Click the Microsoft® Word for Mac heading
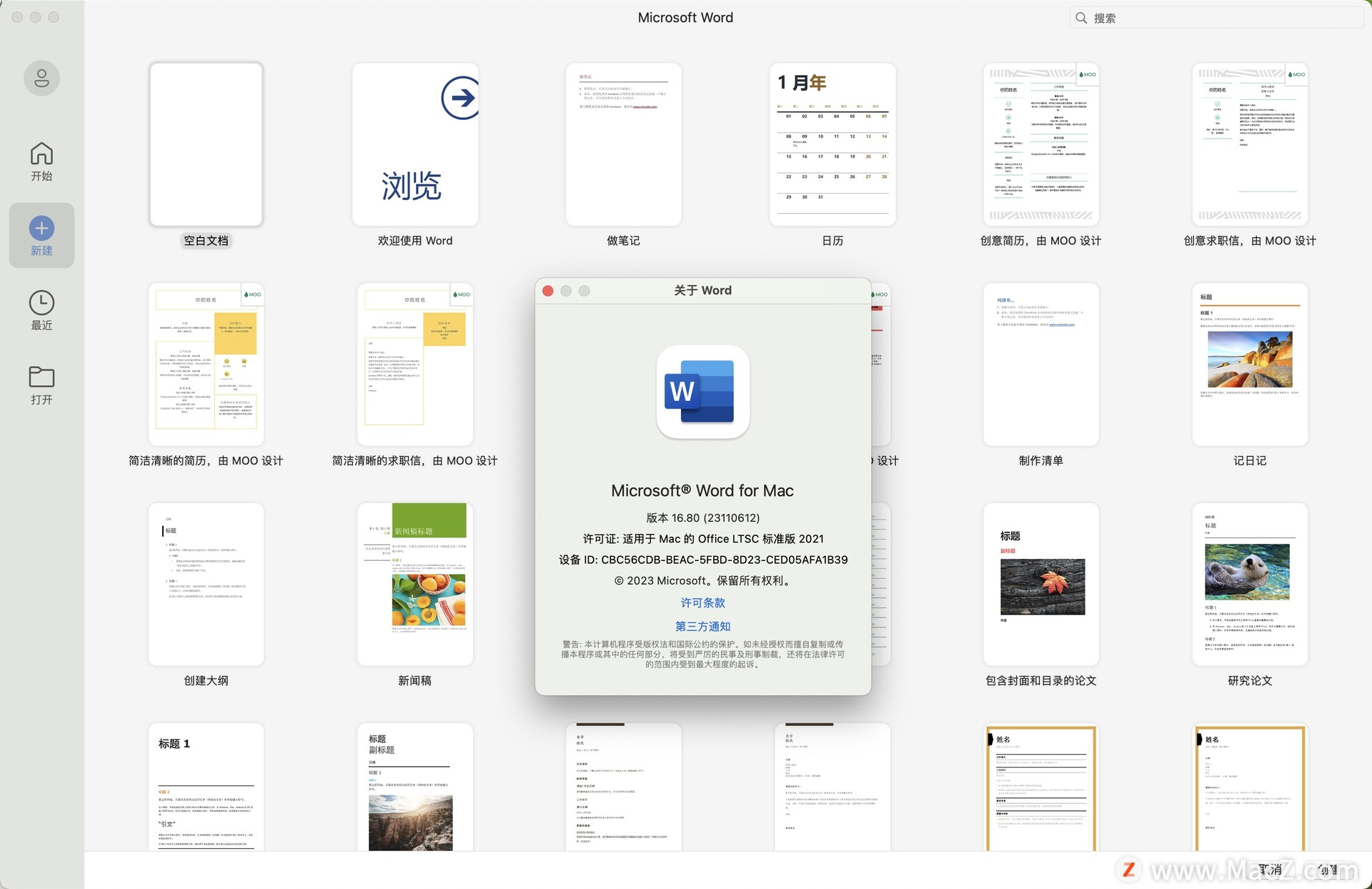The width and height of the screenshot is (1372, 889). 702,491
